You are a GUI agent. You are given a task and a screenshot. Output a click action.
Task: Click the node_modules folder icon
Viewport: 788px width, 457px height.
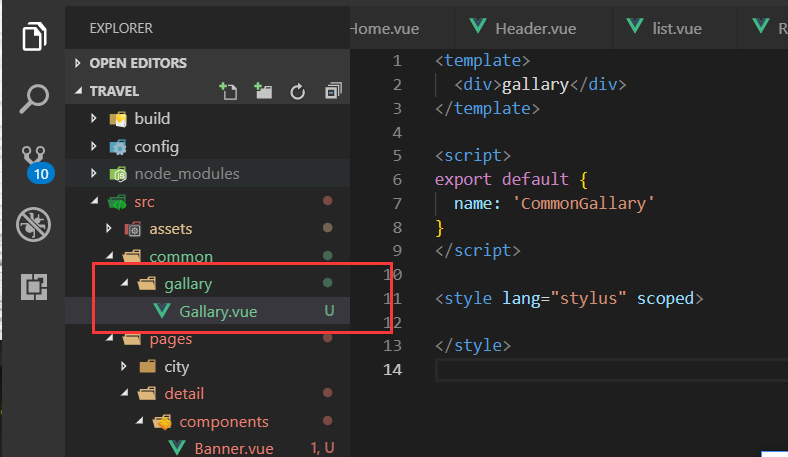click(x=118, y=174)
